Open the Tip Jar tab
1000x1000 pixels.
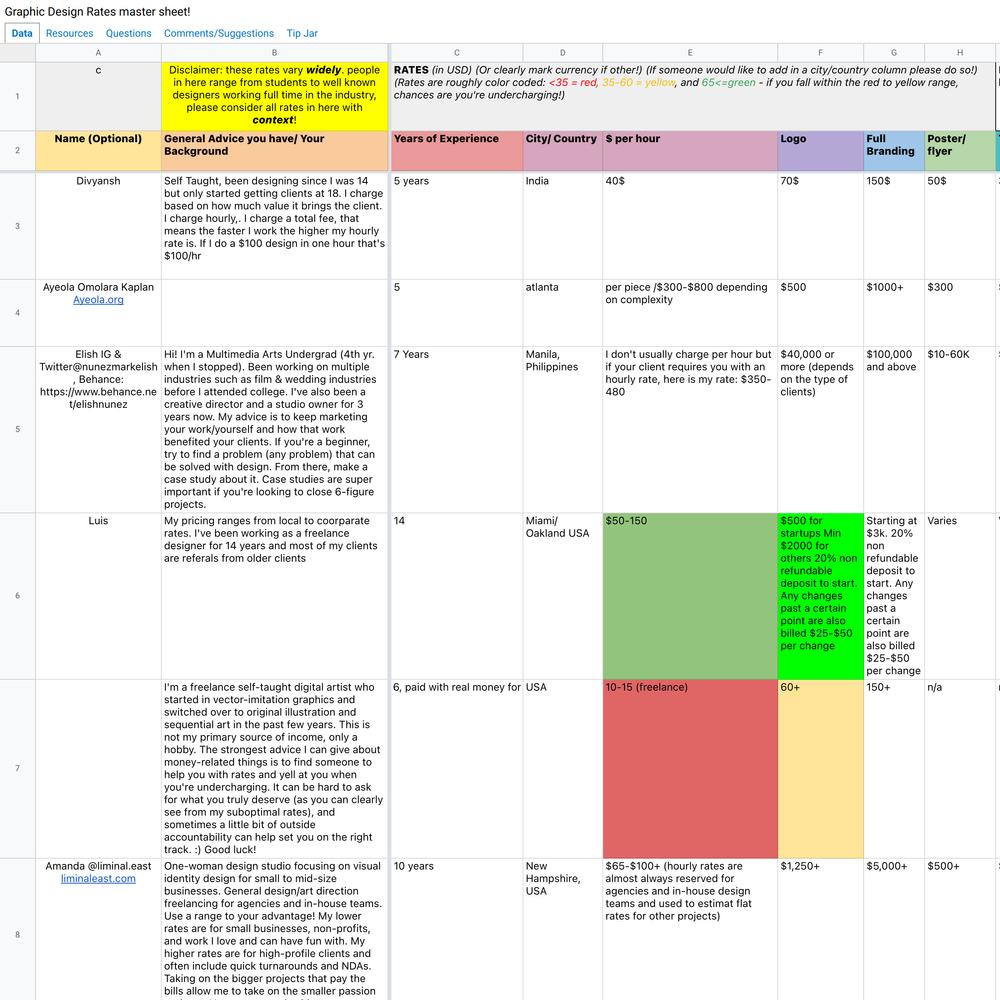pos(302,33)
